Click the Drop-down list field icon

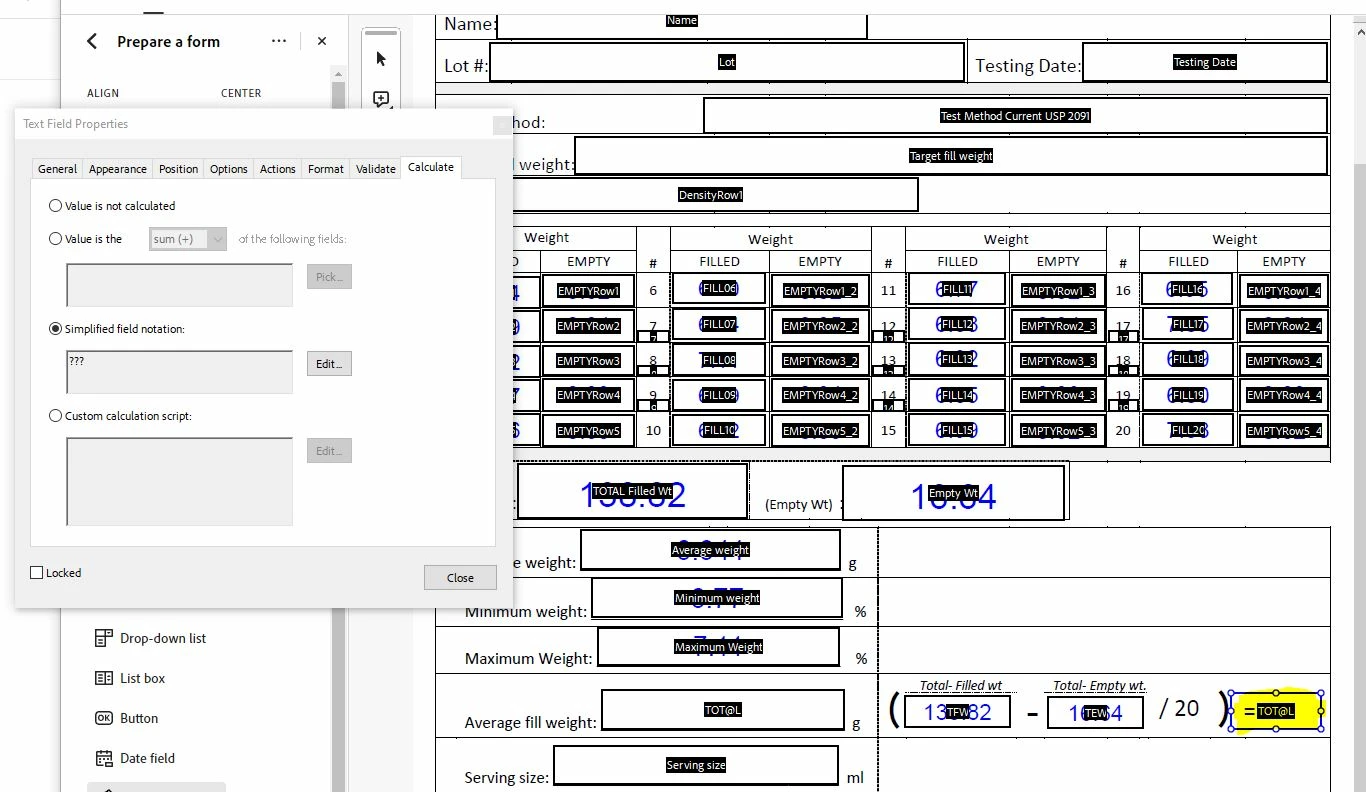pos(104,638)
